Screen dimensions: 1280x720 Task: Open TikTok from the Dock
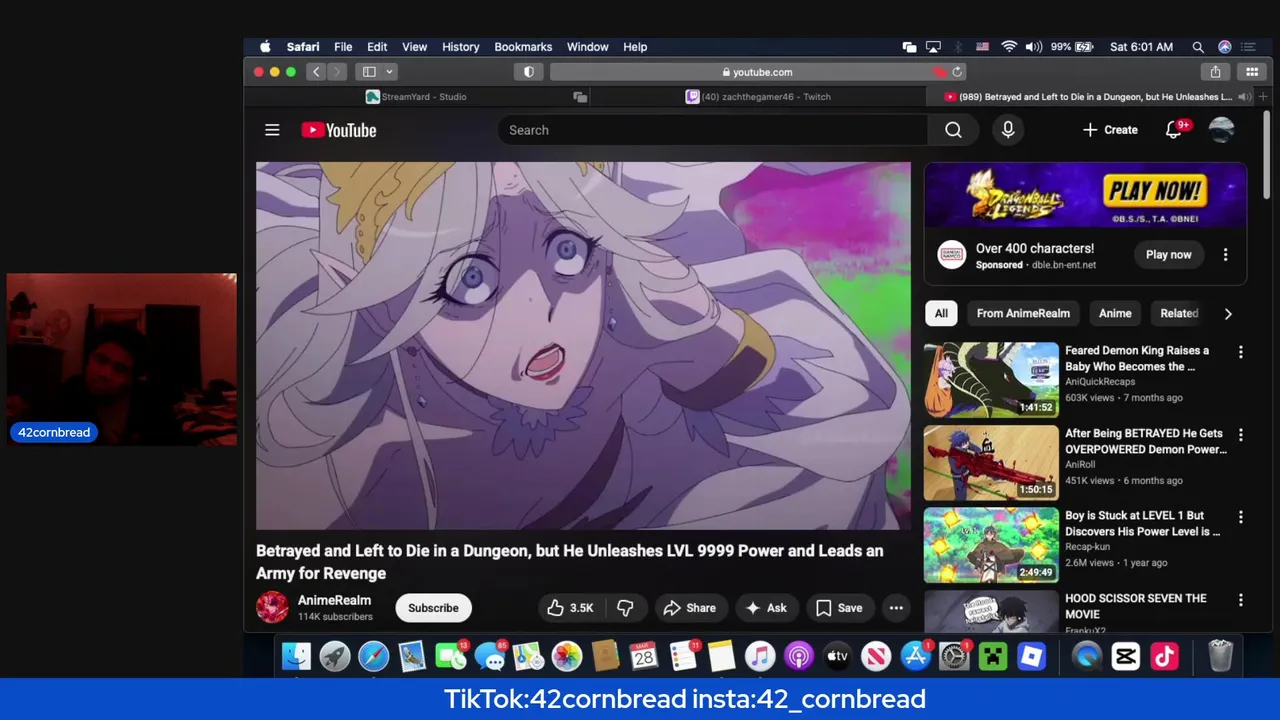[1164, 657]
